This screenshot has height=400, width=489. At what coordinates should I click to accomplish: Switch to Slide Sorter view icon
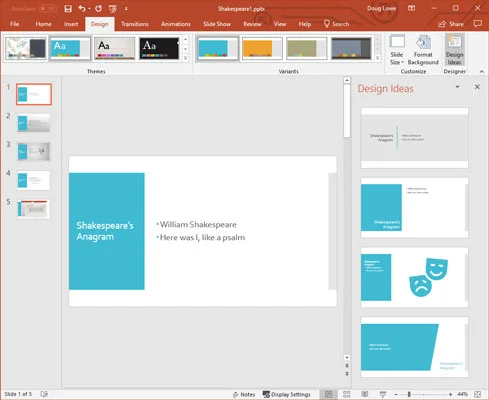coord(347,394)
